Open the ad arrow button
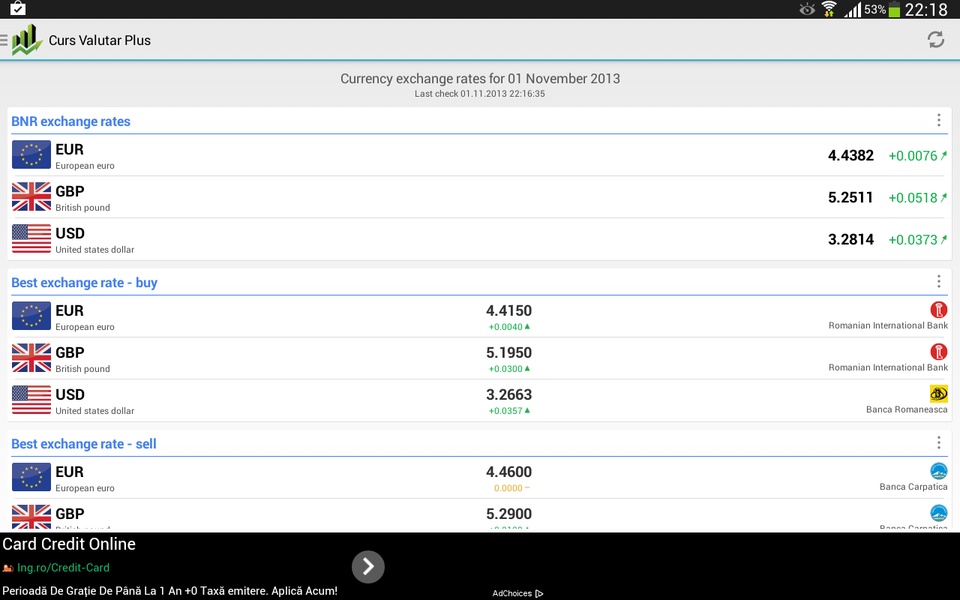 coord(368,566)
